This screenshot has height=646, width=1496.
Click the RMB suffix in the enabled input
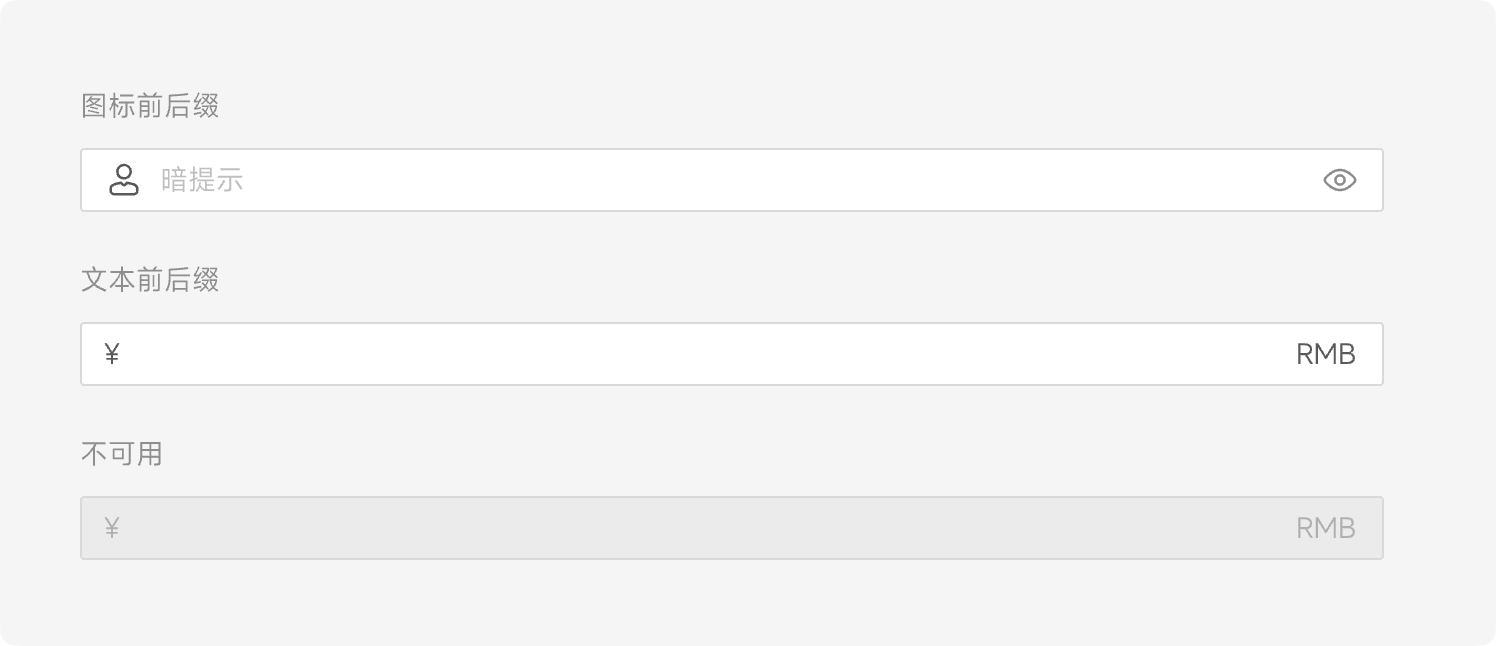1325,354
